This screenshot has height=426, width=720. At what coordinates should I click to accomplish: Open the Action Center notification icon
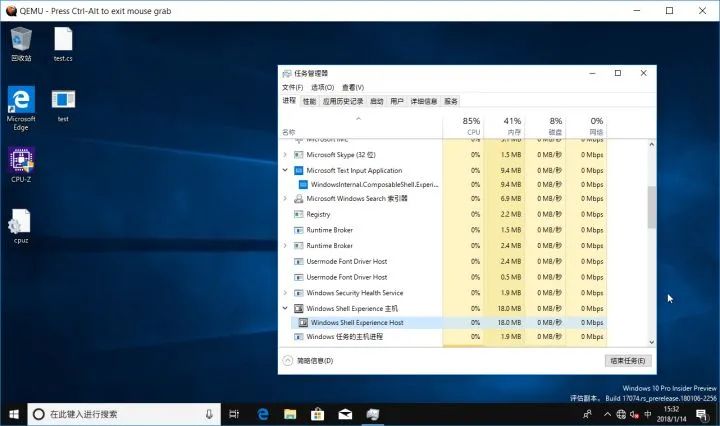tap(702, 415)
